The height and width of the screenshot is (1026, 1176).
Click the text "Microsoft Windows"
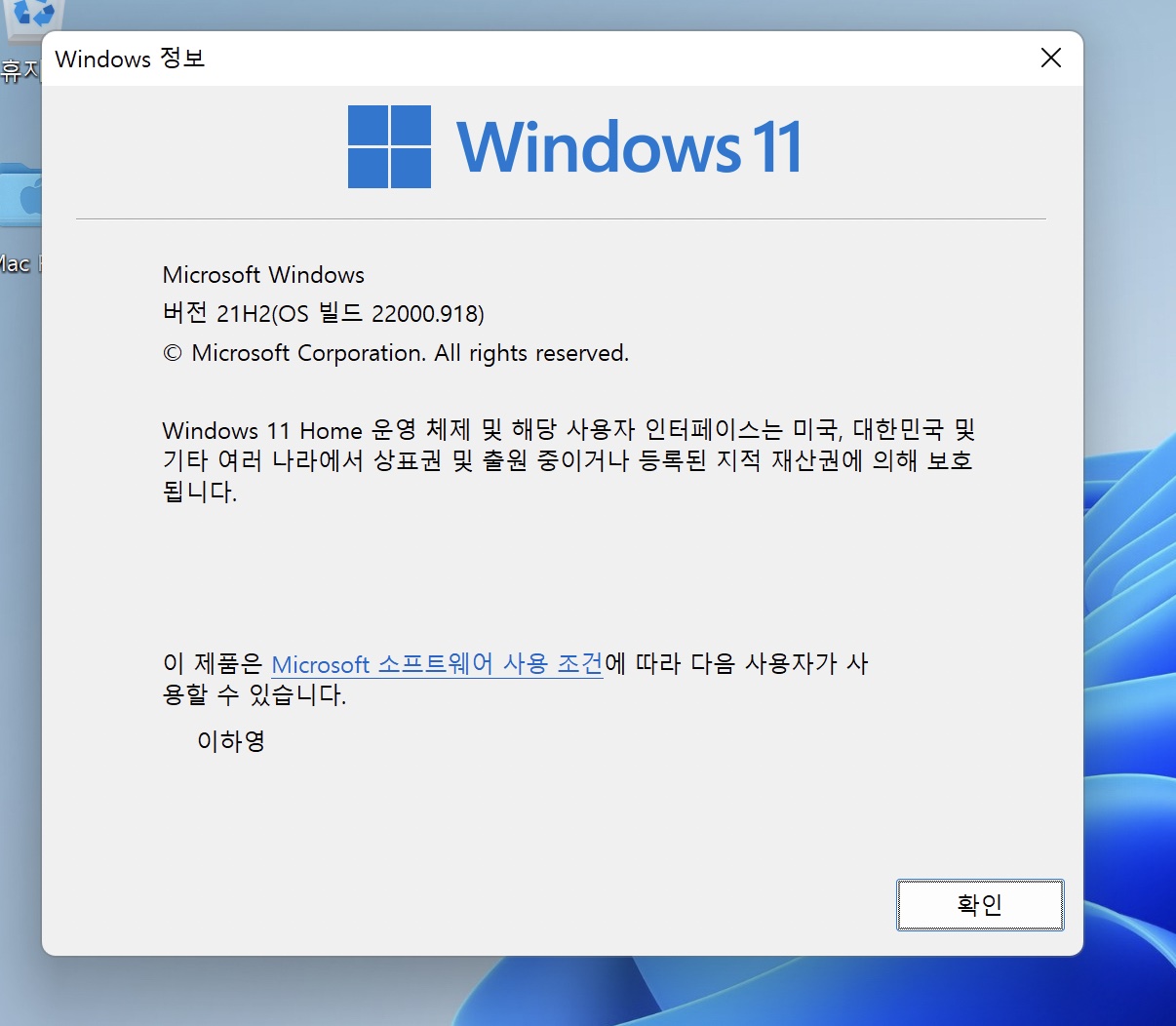263,275
